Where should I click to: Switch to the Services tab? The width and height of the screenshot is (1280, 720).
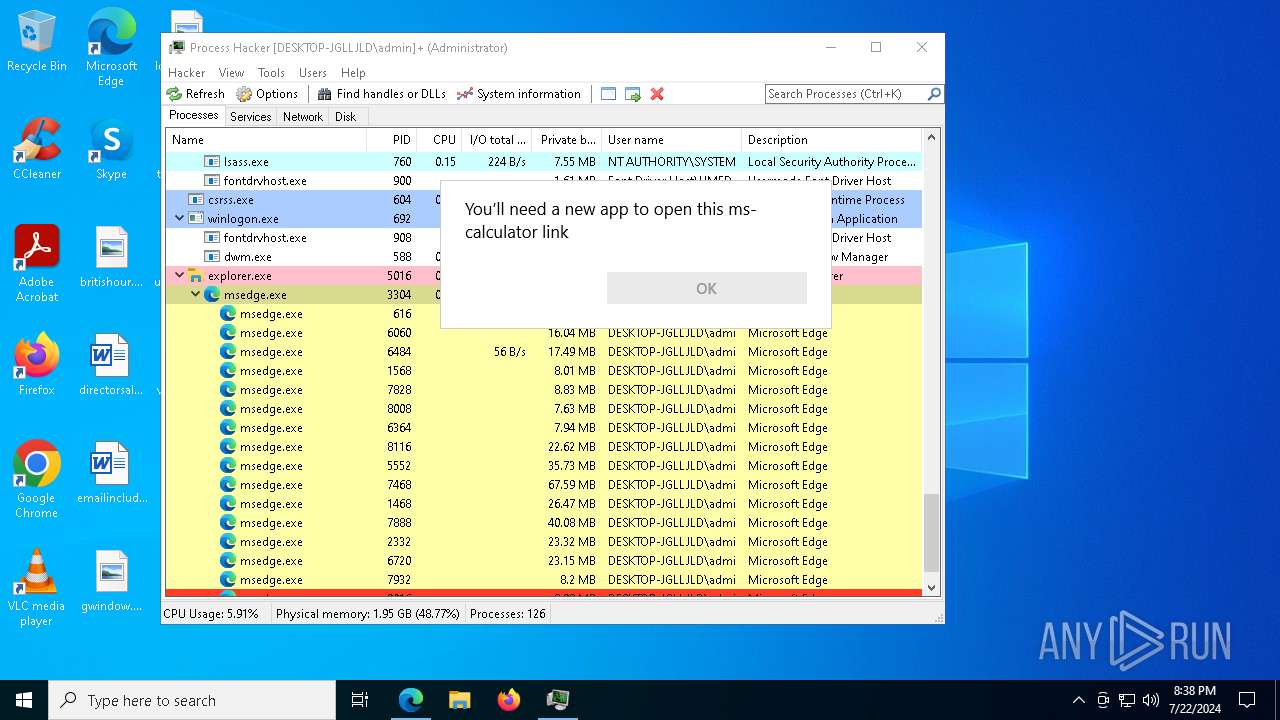(250, 117)
